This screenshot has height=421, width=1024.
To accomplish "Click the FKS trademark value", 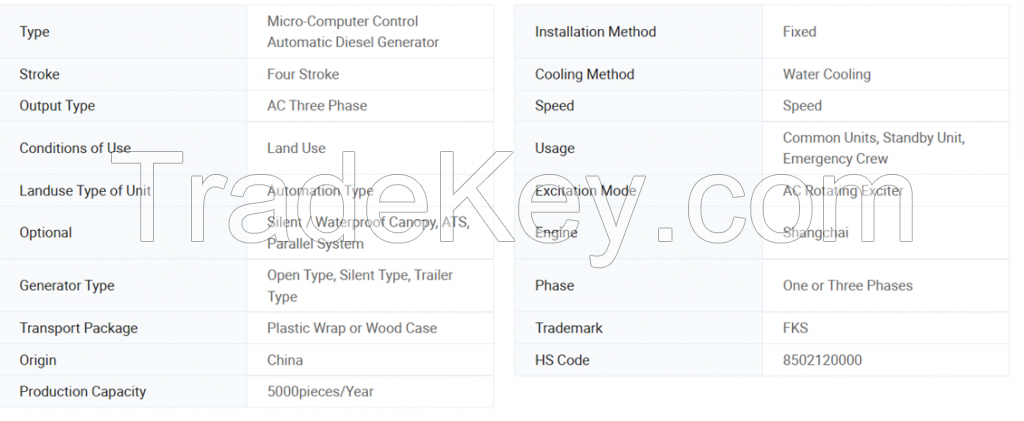I will tap(796, 328).
